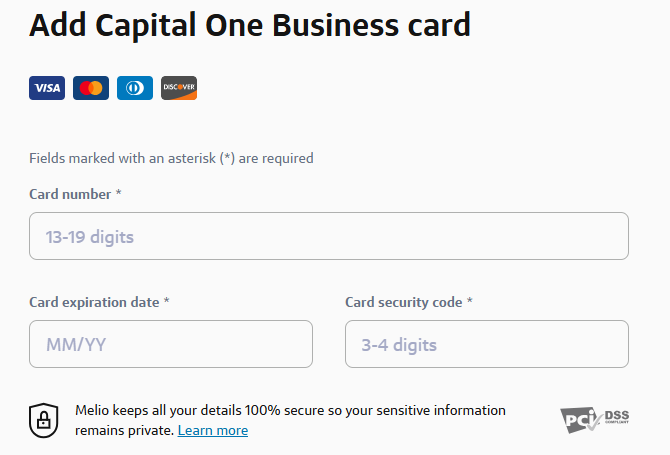Screen dimensions: 670x455
Task: Click the required fields asterisk note
Action: pos(171,158)
